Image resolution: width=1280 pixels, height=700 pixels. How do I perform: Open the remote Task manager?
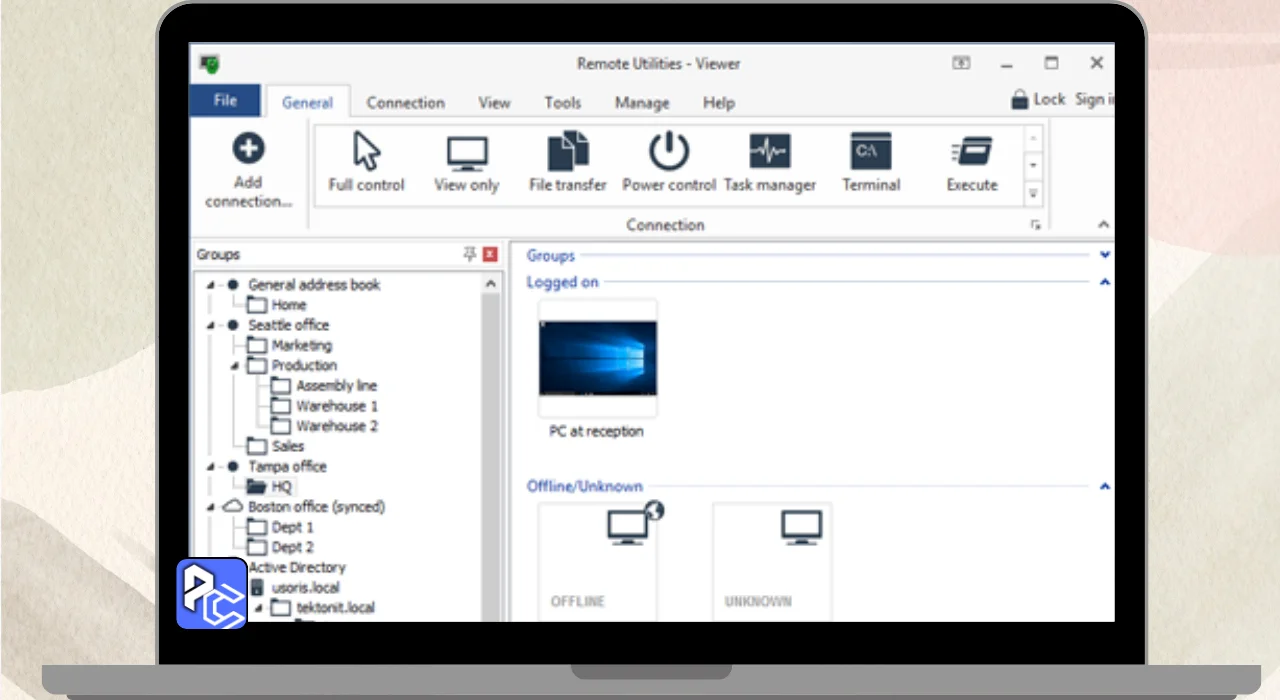coord(769,153)
